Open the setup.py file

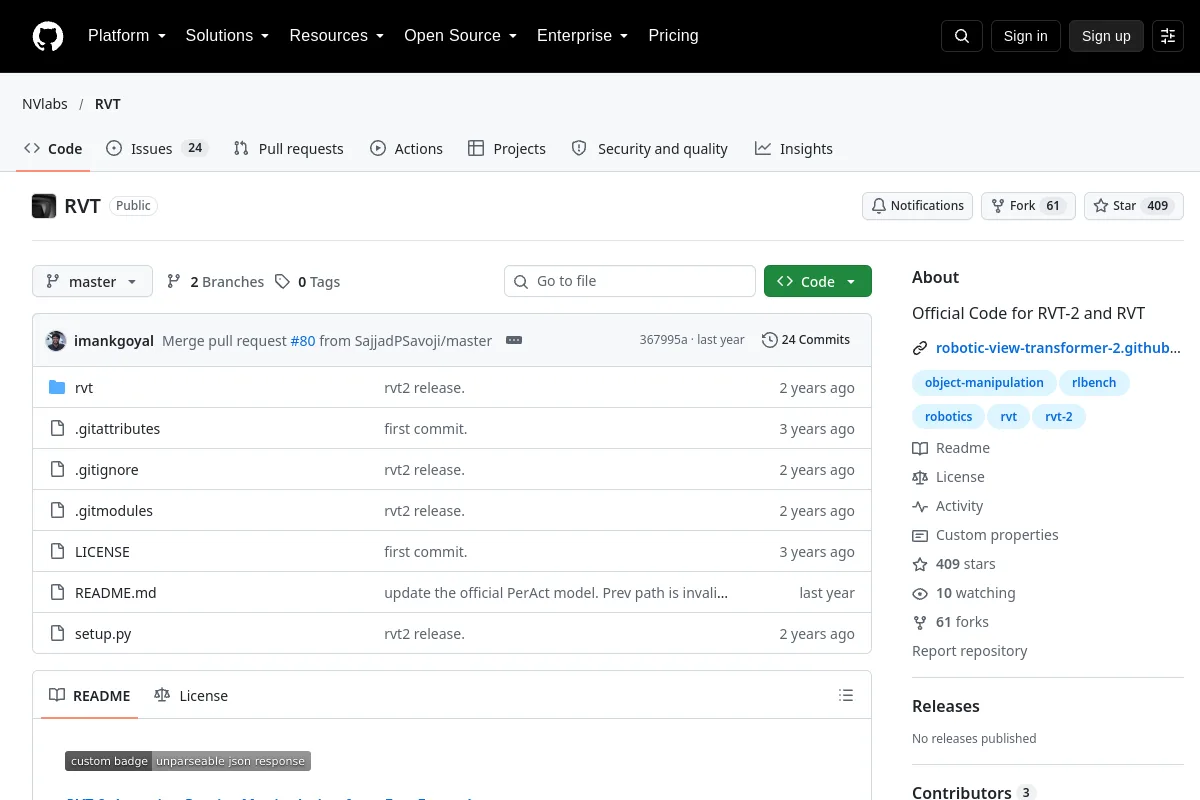[x=103, y=634]
